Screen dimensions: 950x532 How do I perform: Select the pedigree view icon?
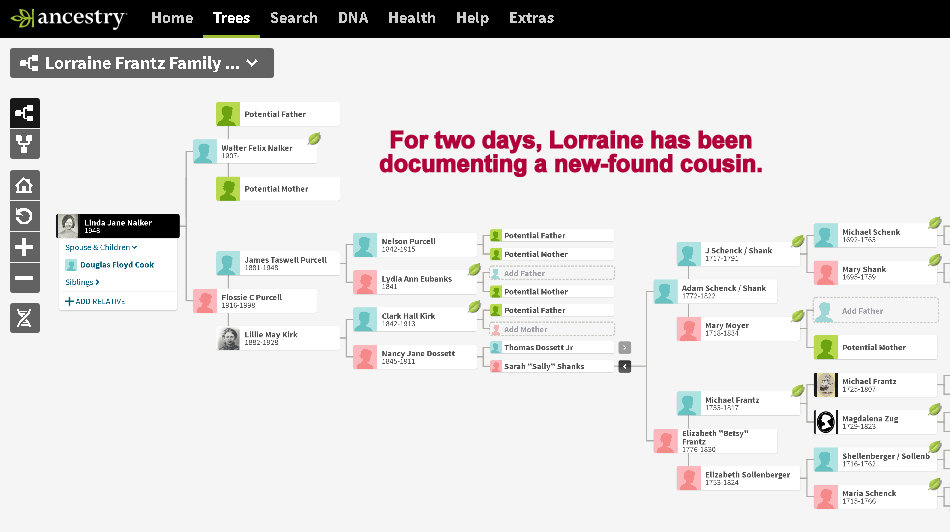[x=25, y=113]
